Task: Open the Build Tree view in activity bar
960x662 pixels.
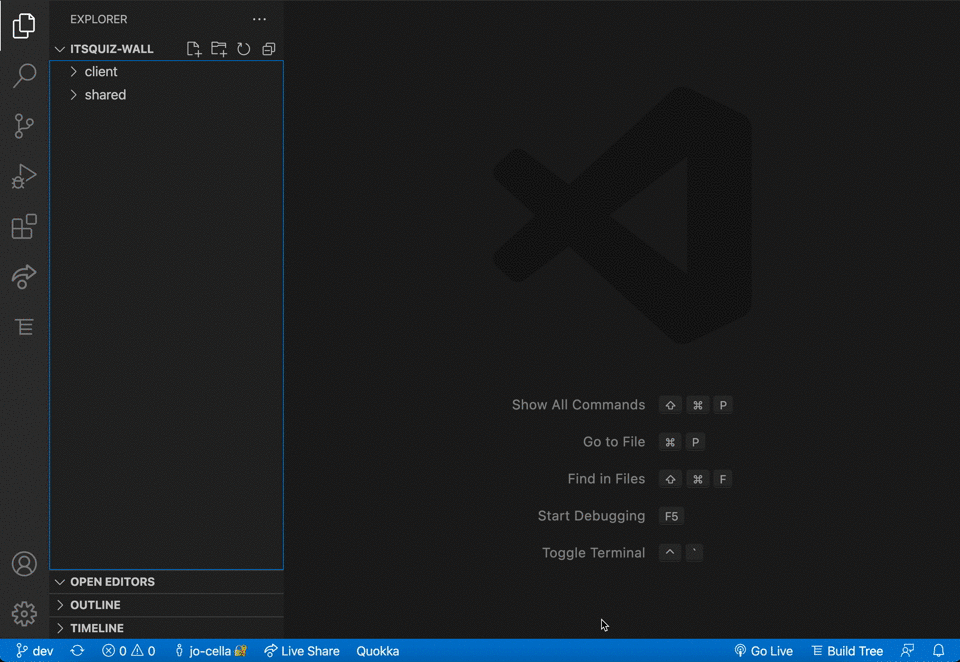Action: [x=24, y=327]
